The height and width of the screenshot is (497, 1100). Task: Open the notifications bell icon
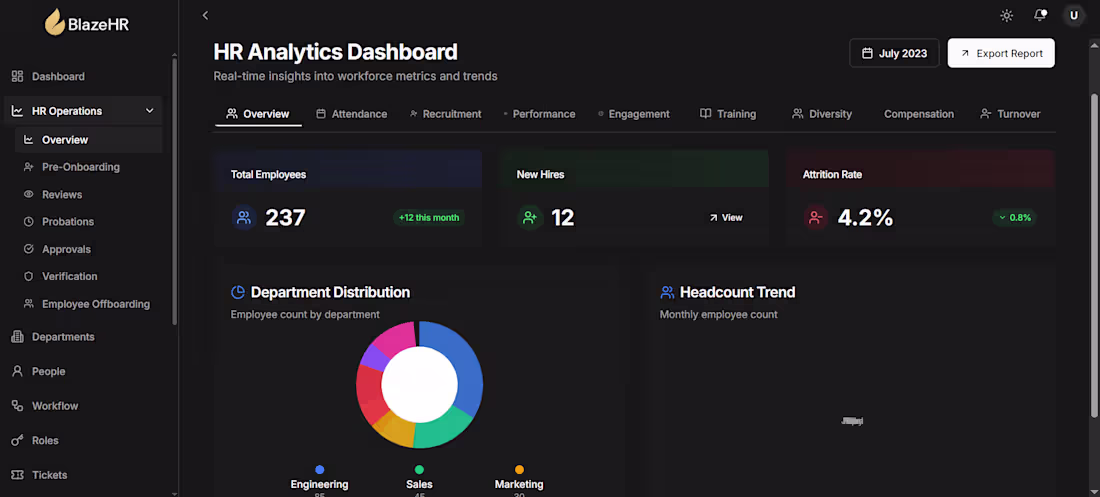1040,15
